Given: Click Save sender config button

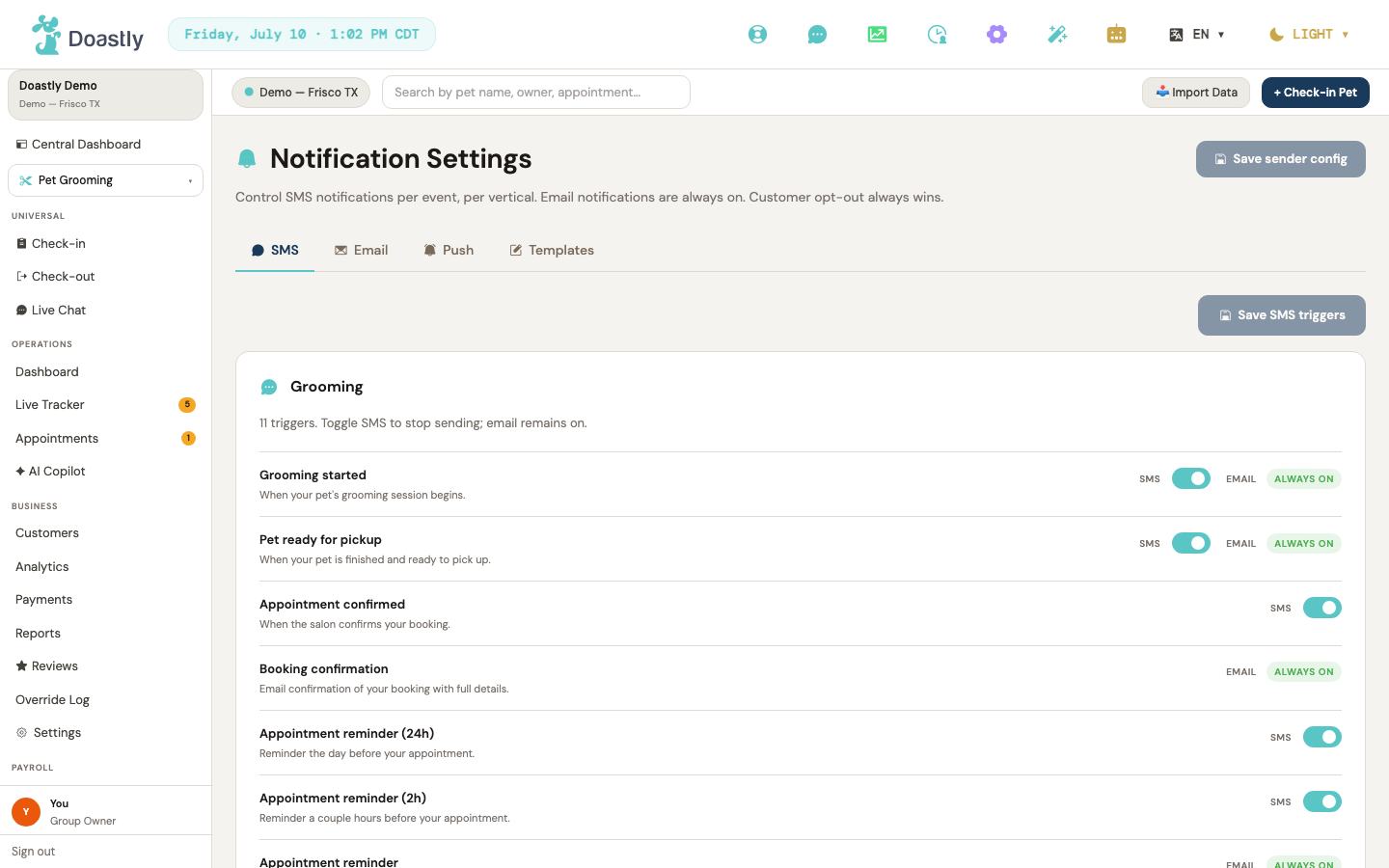Looking at the screenshot, I should (1281, 159).
